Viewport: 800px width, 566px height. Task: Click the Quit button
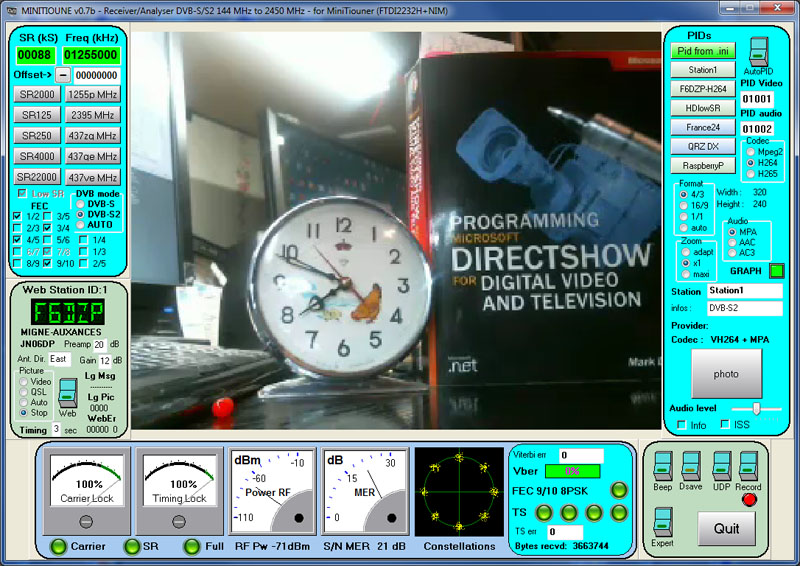click(726, 528)
